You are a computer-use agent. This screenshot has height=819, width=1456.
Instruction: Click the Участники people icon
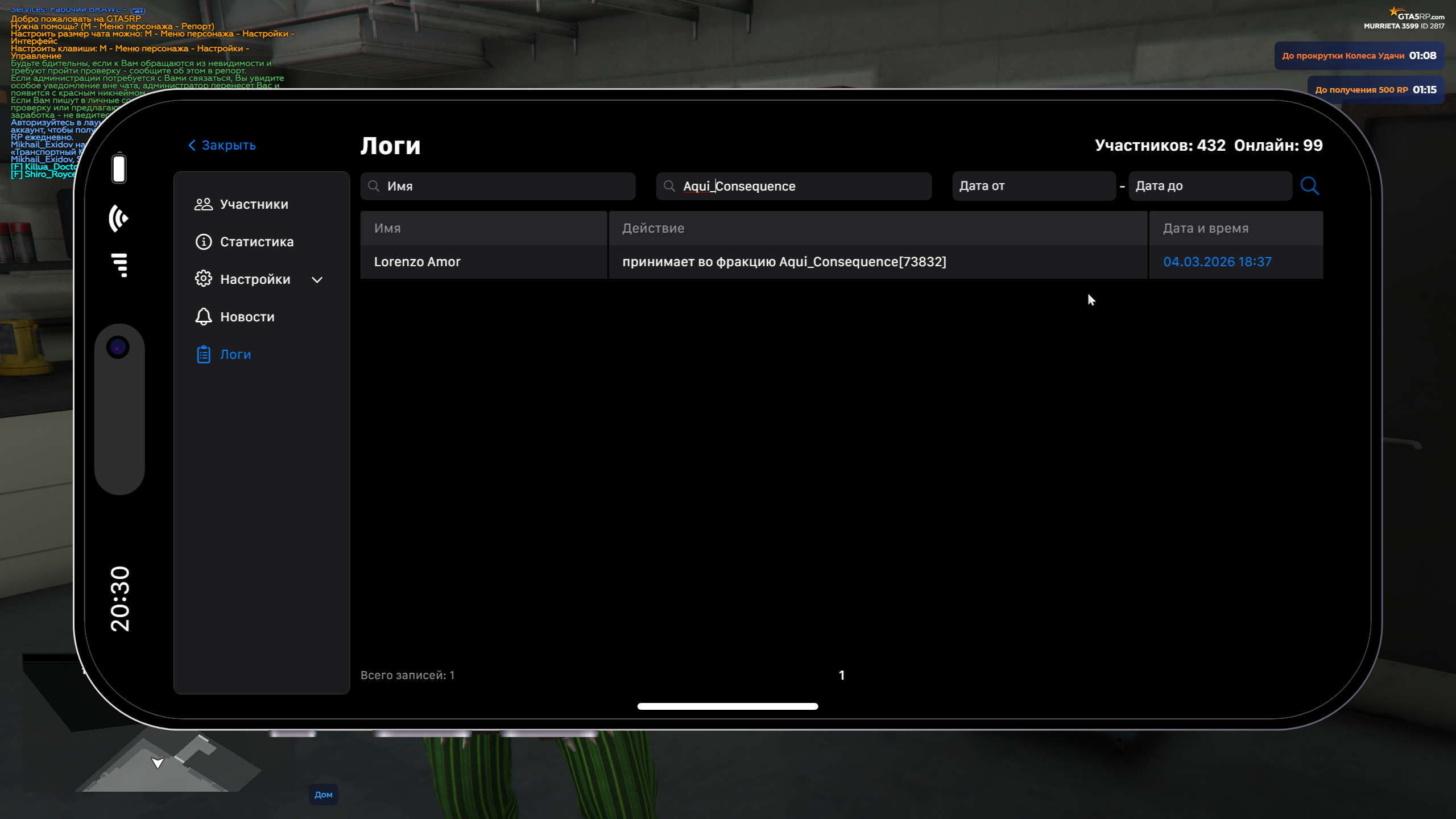click(203, 204)
